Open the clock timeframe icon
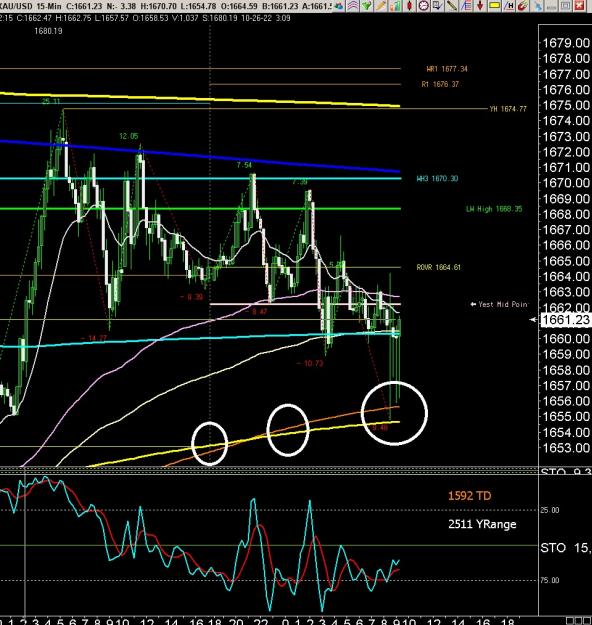 pos(423,5)
